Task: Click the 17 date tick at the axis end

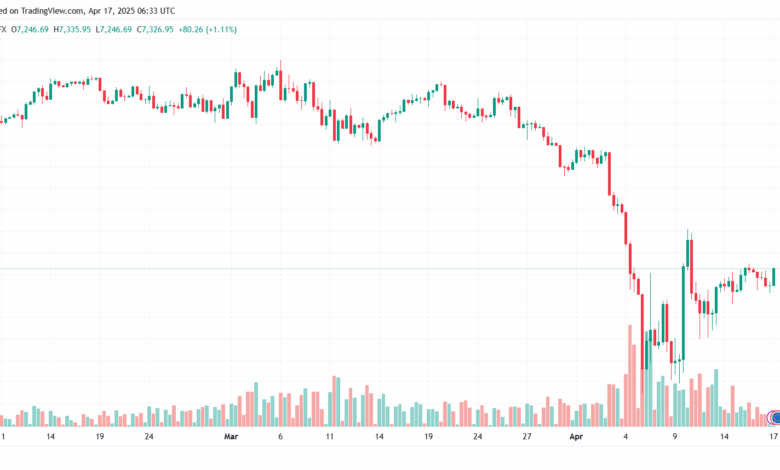Action: point(774,437)
